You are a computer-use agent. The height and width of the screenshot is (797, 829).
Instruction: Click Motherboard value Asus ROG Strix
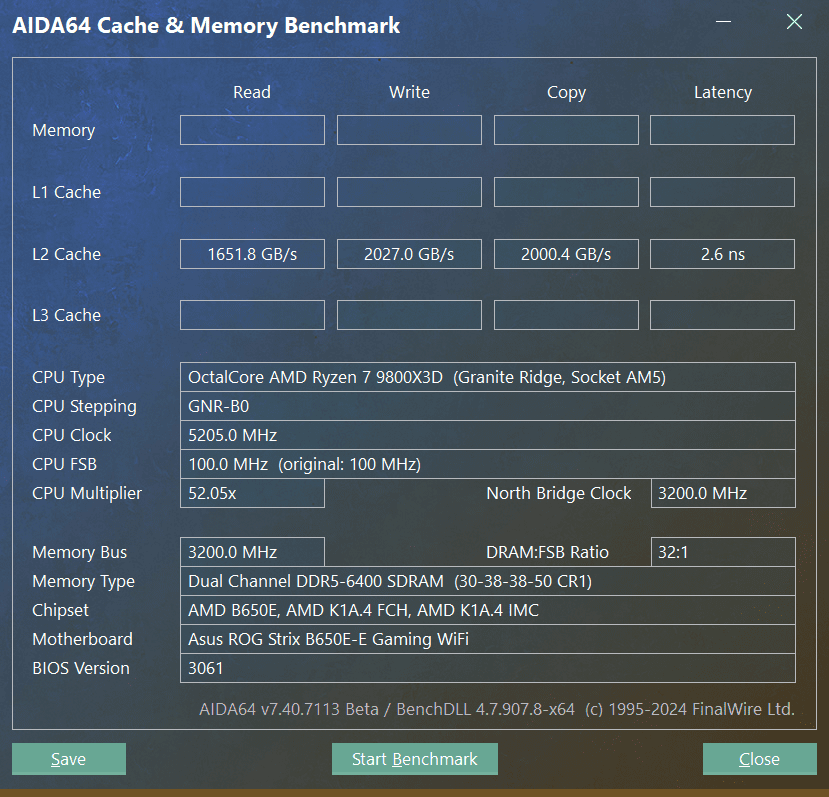tap(487, 639)
